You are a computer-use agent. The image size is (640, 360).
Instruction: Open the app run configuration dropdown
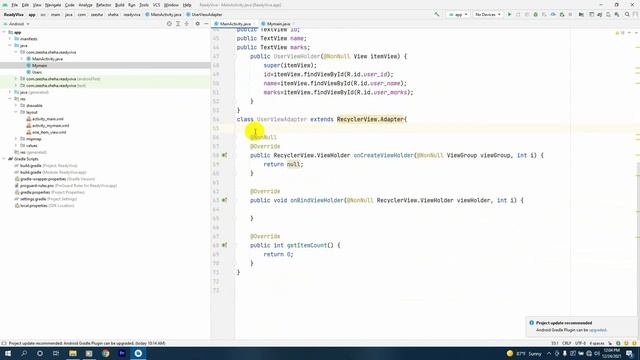point(458,14)
